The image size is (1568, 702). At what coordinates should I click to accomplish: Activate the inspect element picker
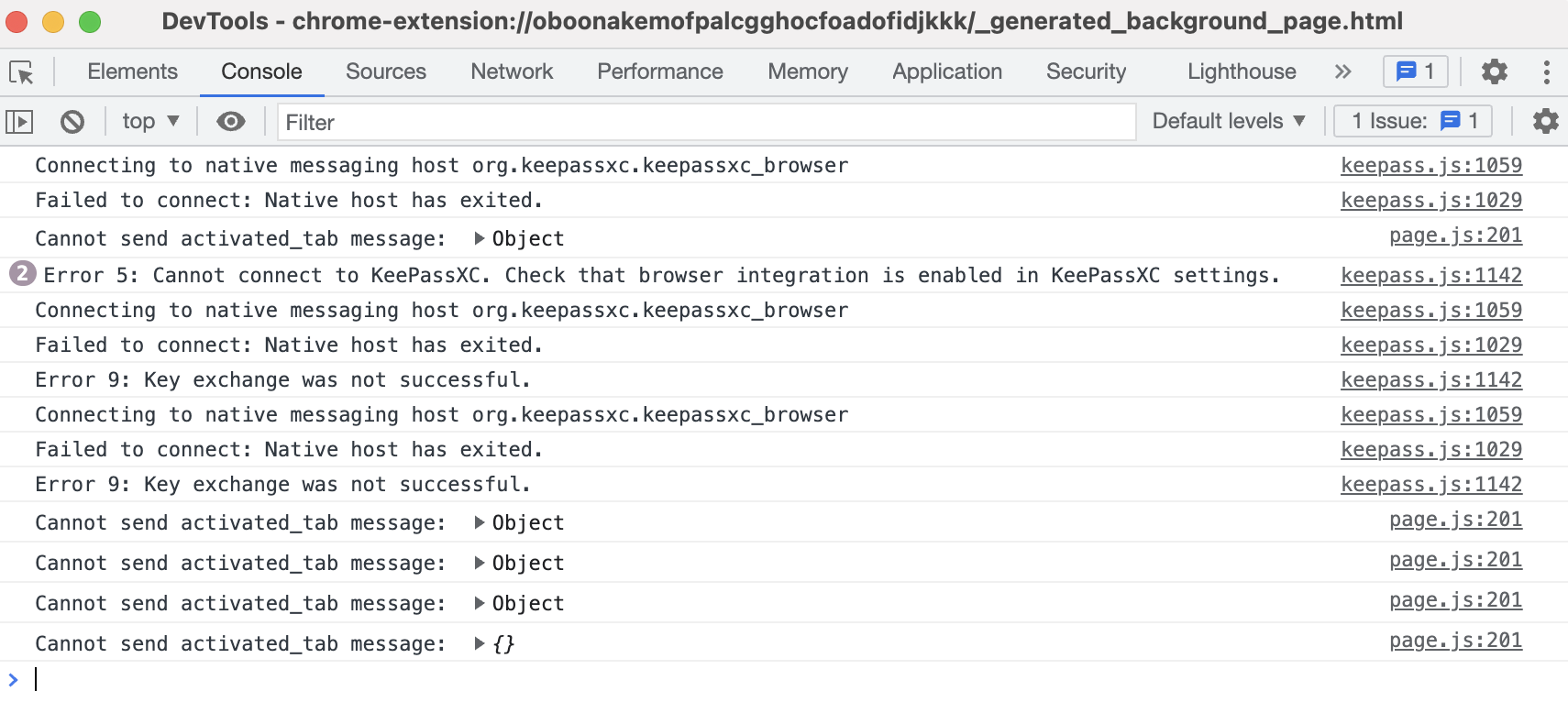tap(24, 71)
